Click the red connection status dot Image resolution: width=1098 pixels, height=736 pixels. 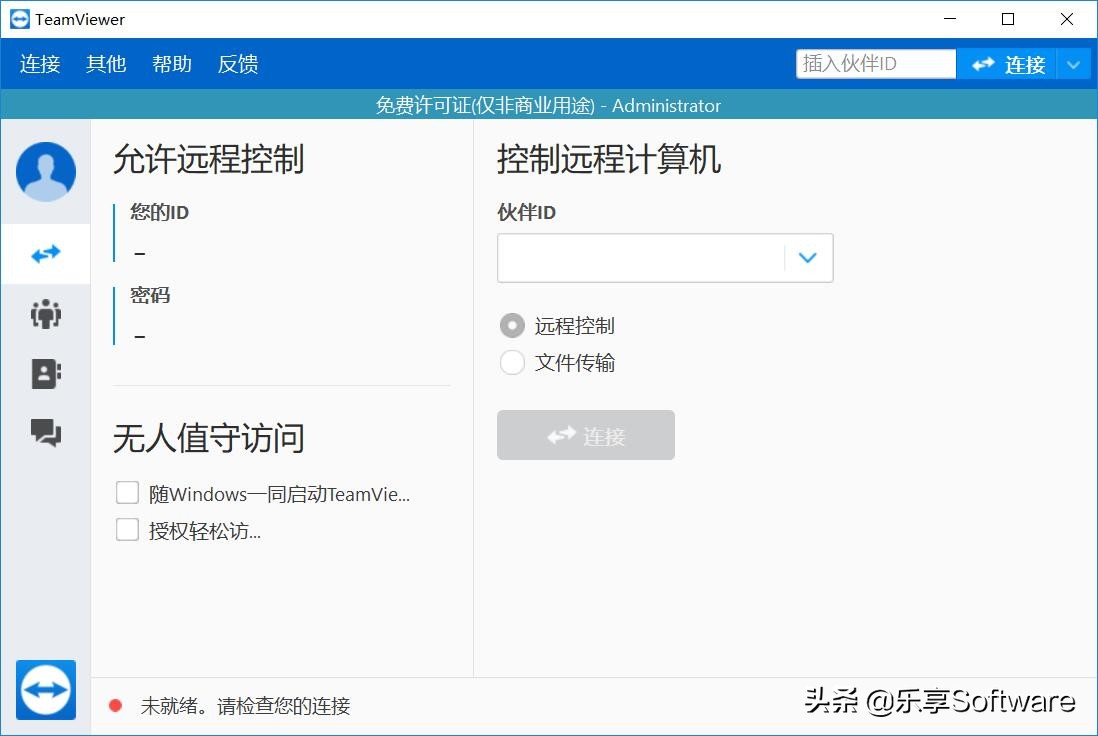click(114, 706)
